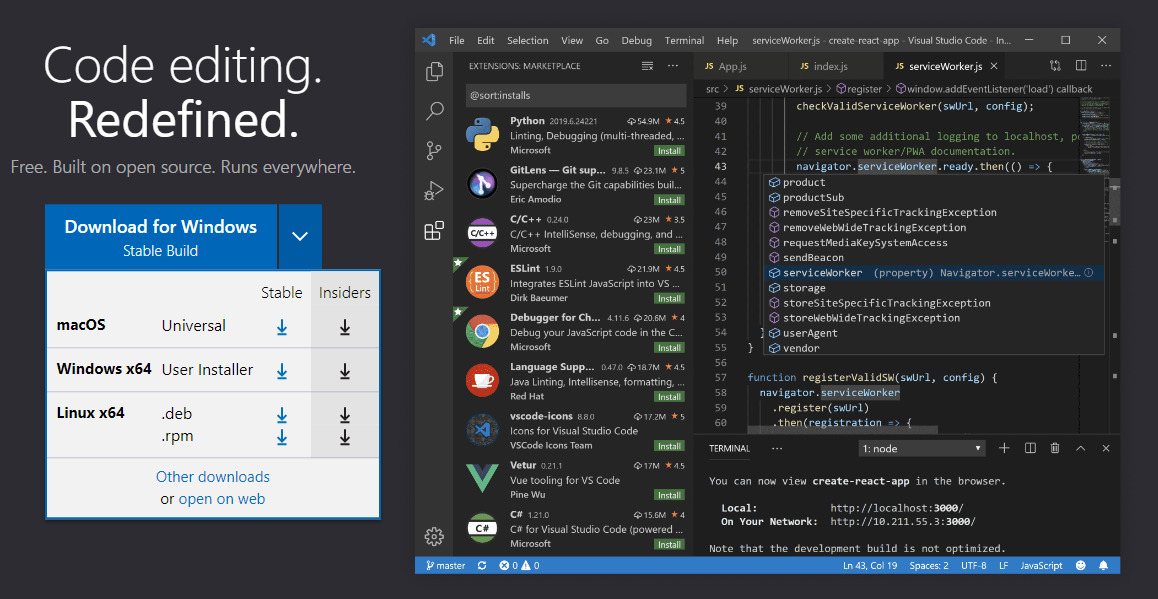
Task: Click Download for Windows Stable Build button
Action: point(160,236)
